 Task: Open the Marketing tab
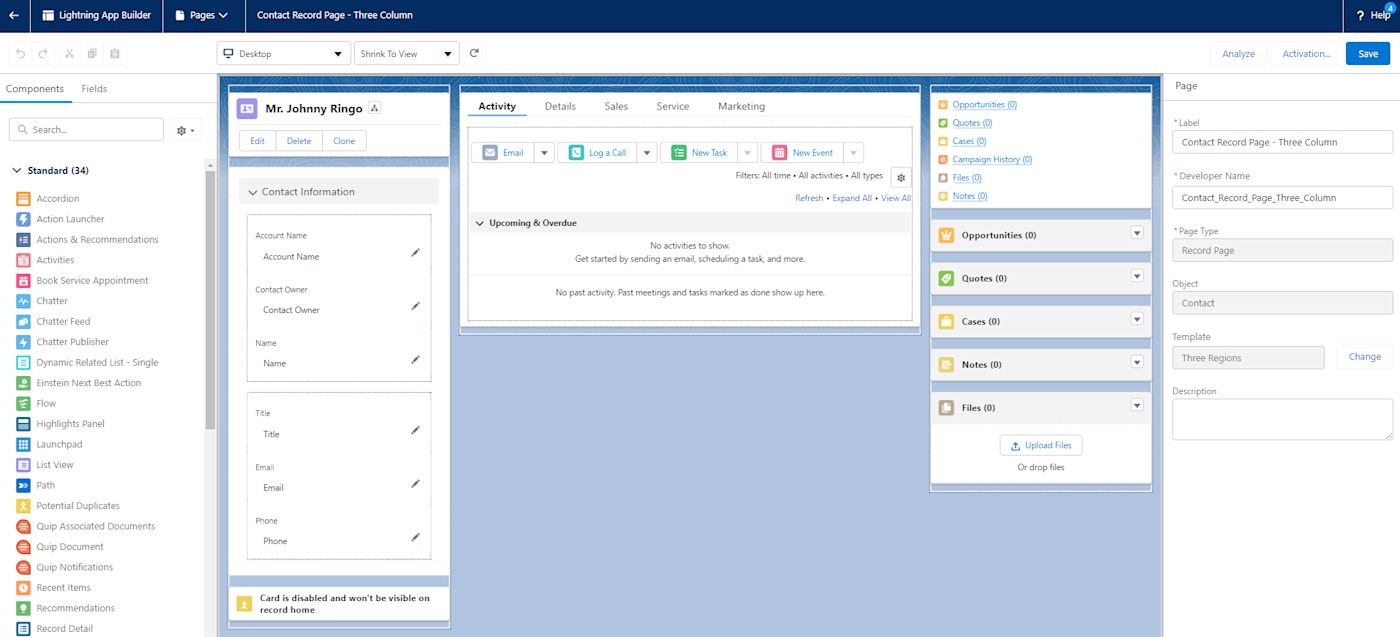point(741,106)
